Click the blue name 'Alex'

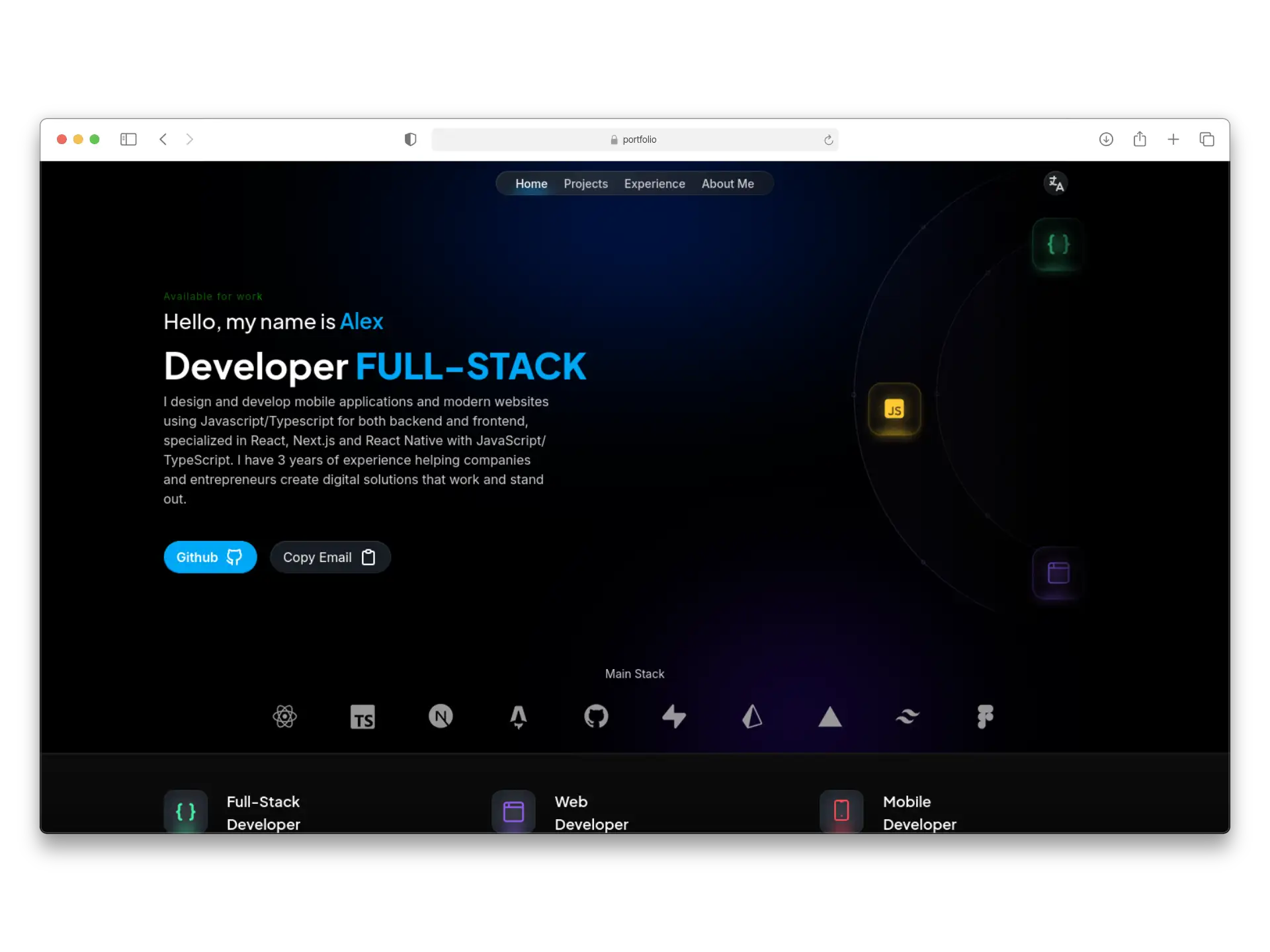click(x=361, y=322)
